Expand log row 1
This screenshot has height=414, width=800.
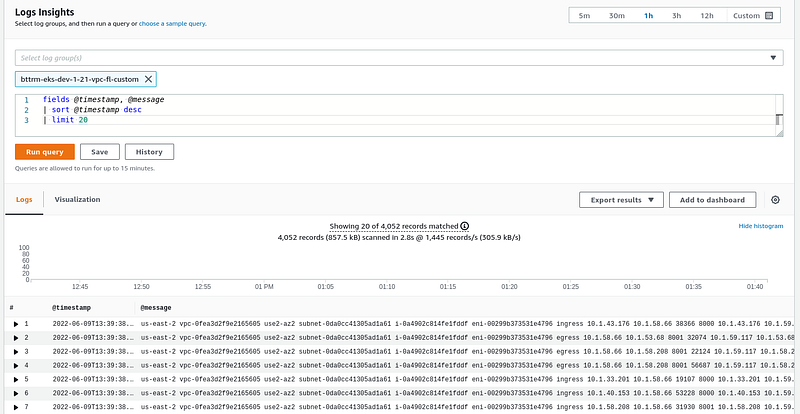coord(16,324)
